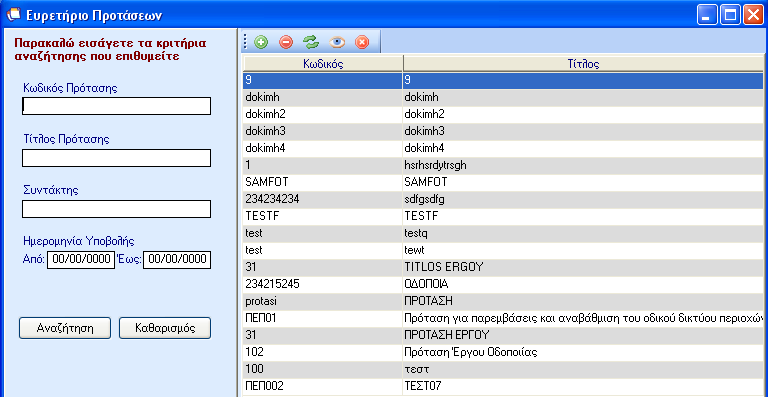Select the row with code 234234234
Screen dimensions: 768x397
pyautogui.click(x=503, y=199)
